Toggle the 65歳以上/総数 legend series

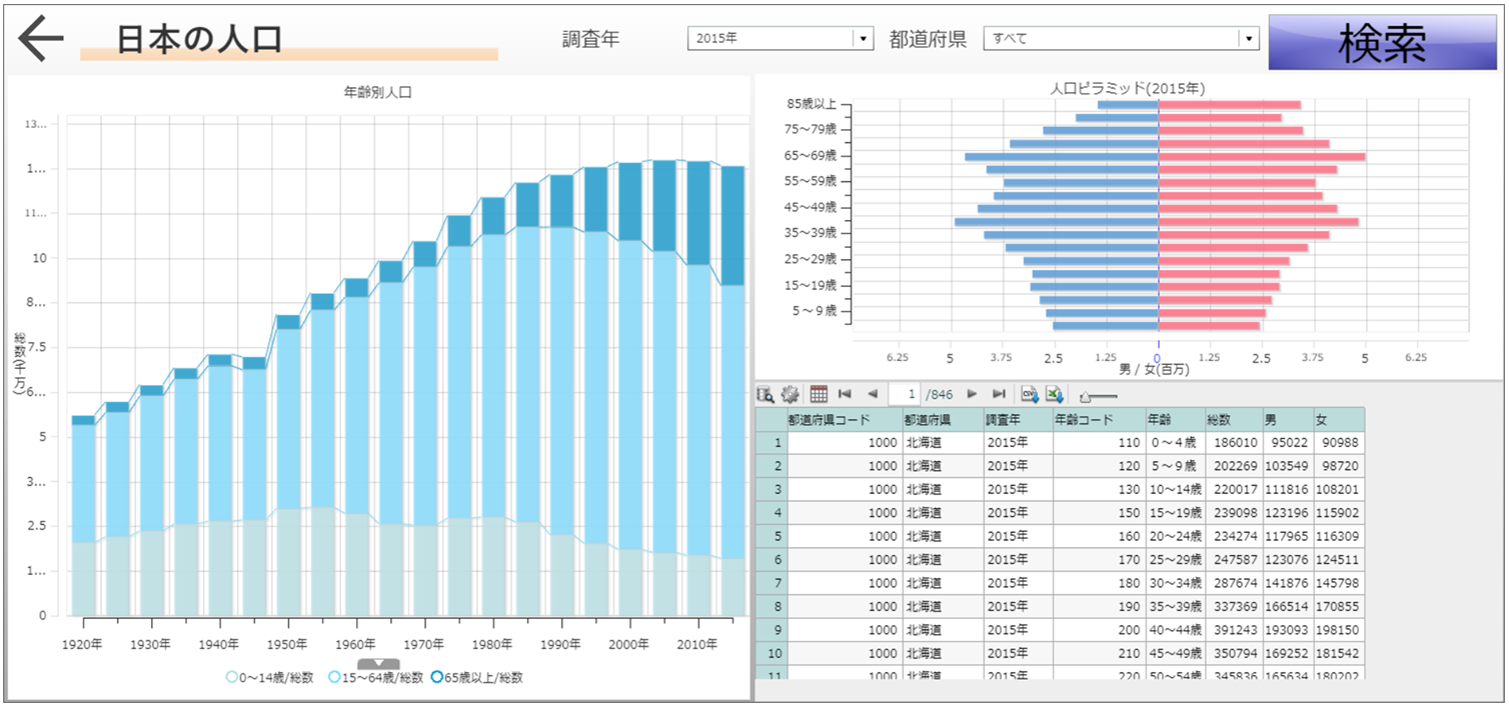[x=477, y=678]
